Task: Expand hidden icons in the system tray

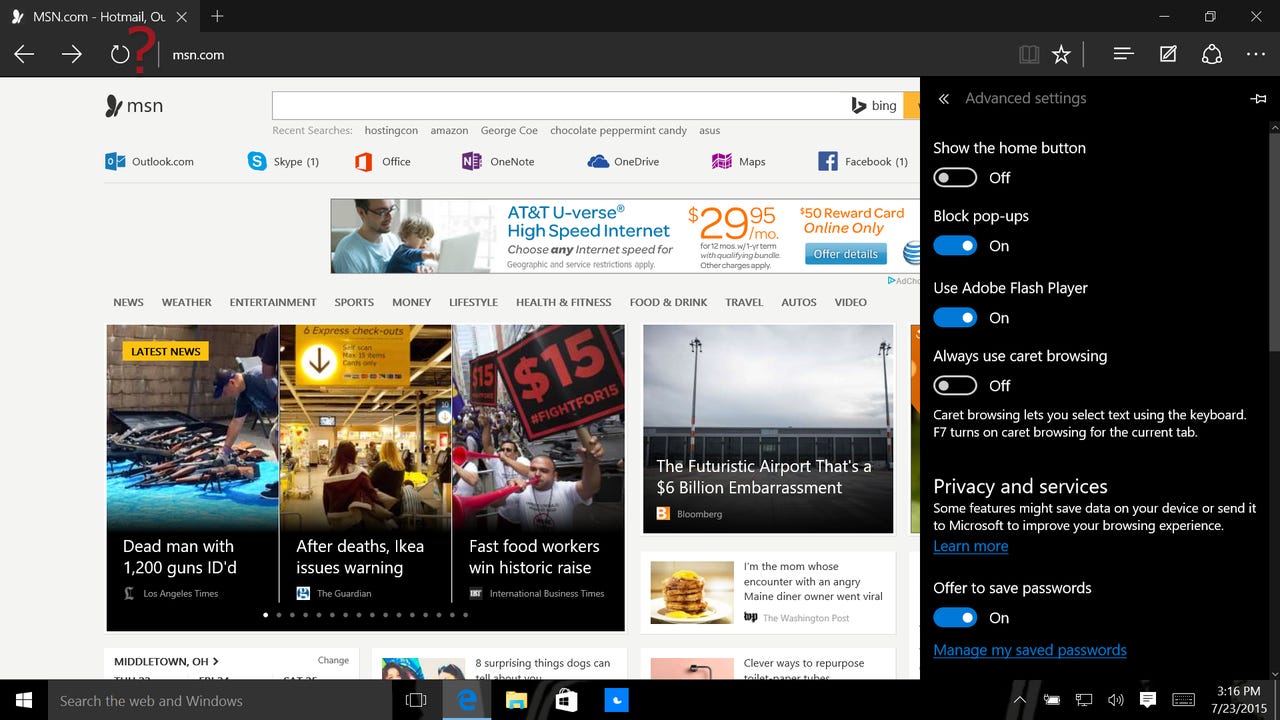Action: [1019, 700]
